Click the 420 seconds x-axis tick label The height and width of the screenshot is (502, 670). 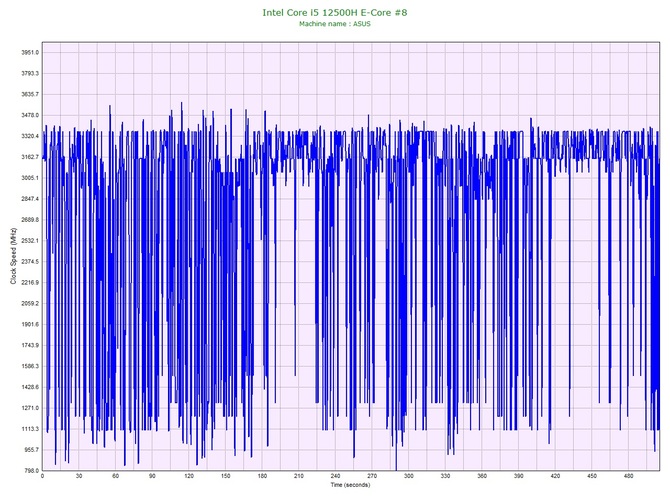[555, 476]
